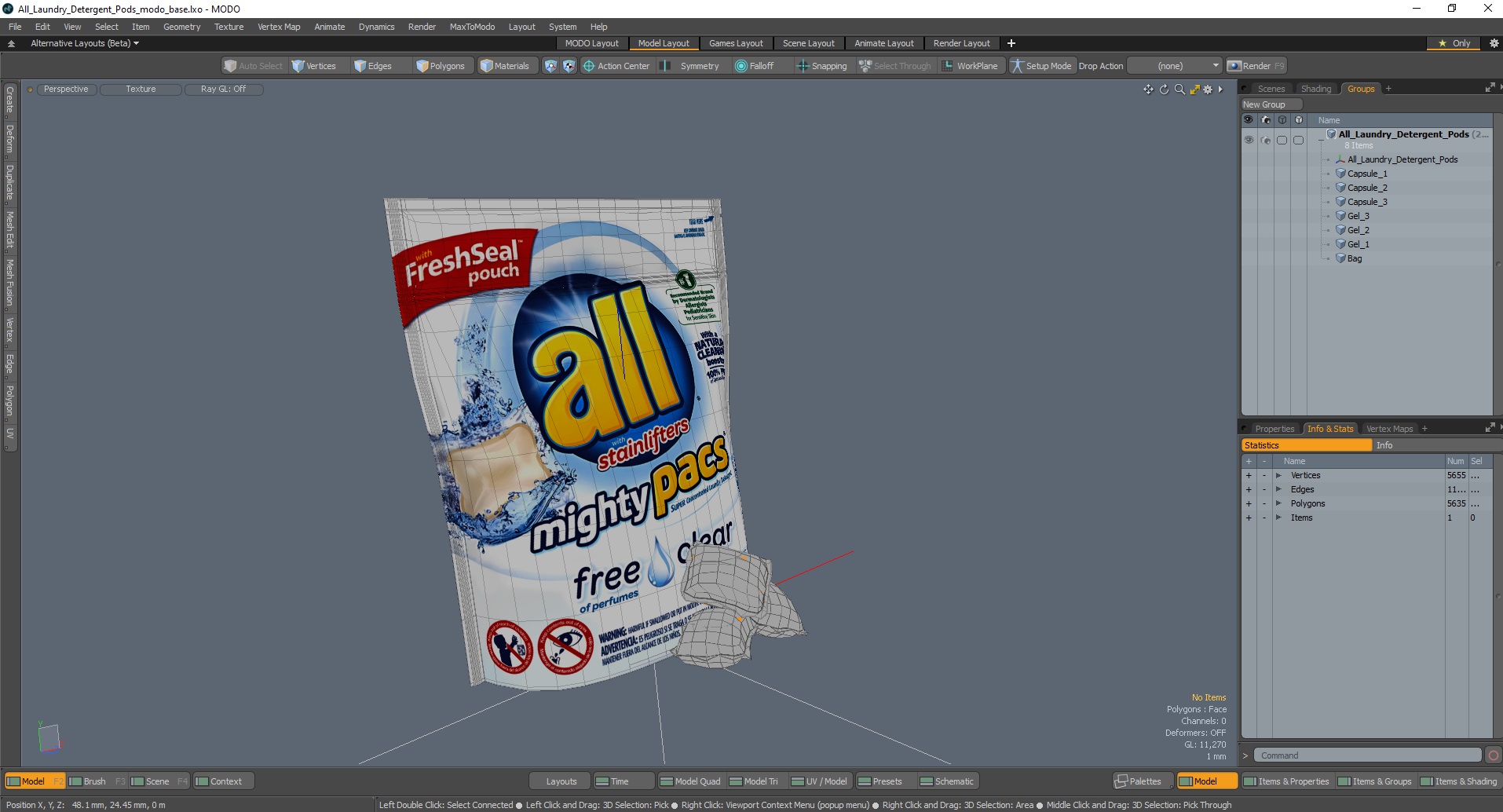Screen dimensions: 1503x812
Task: Click the Render F9 button
Action: tap(1256, 66)
